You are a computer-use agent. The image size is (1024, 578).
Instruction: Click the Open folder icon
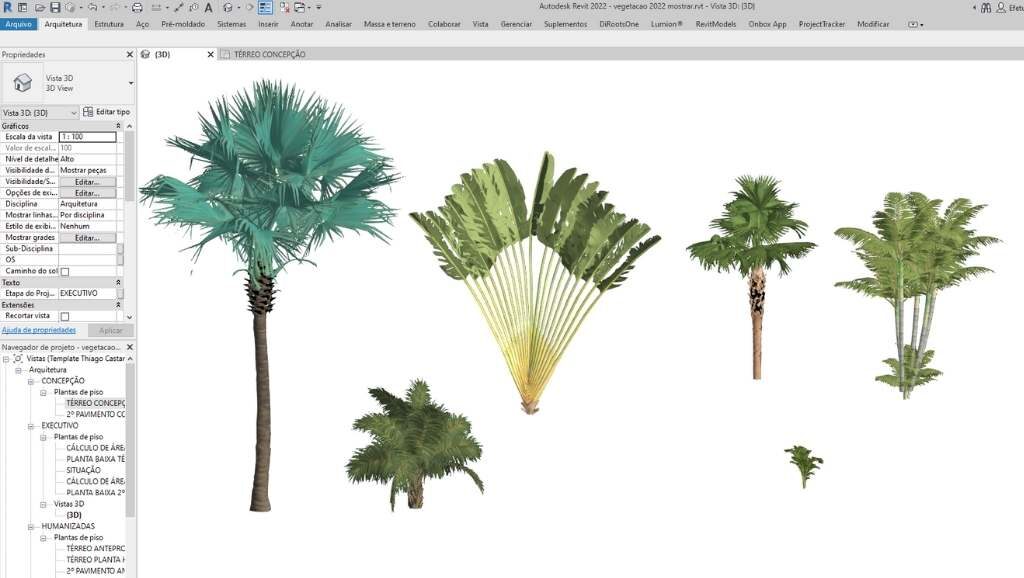tap(42, 7)
